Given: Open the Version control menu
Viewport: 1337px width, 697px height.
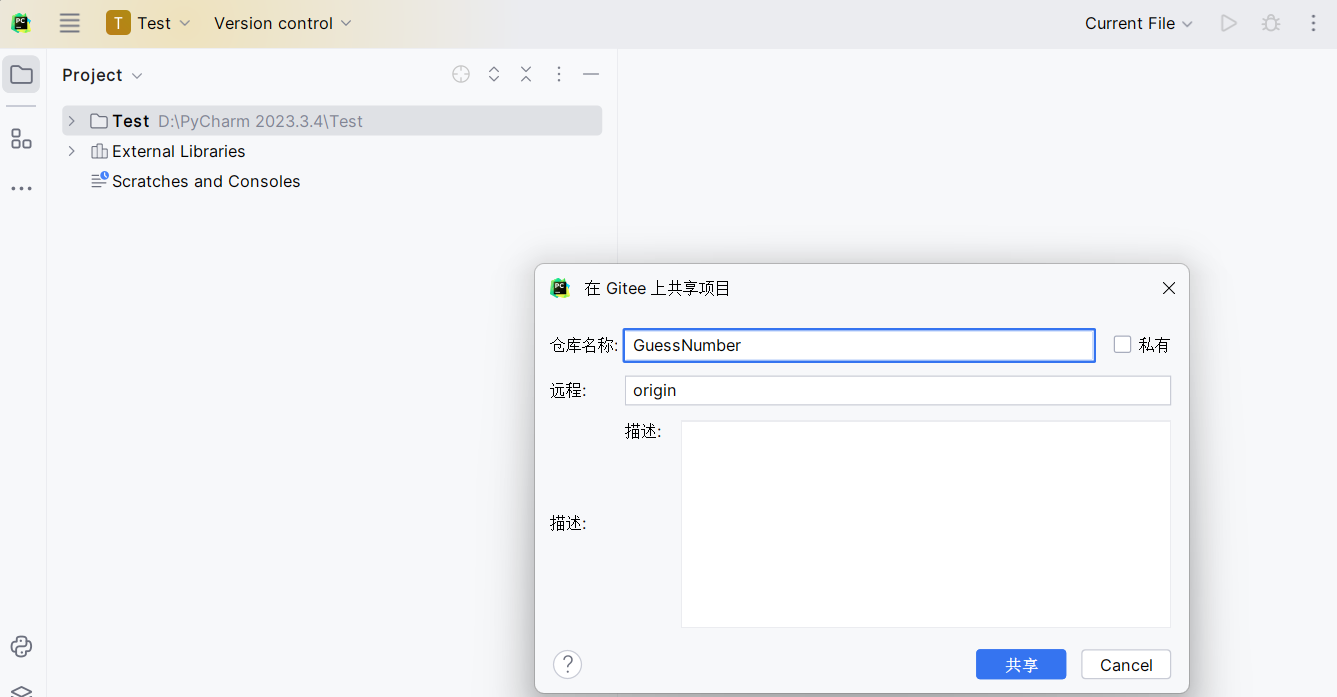Looking at the screenshot, I should [x=283, y=23].
